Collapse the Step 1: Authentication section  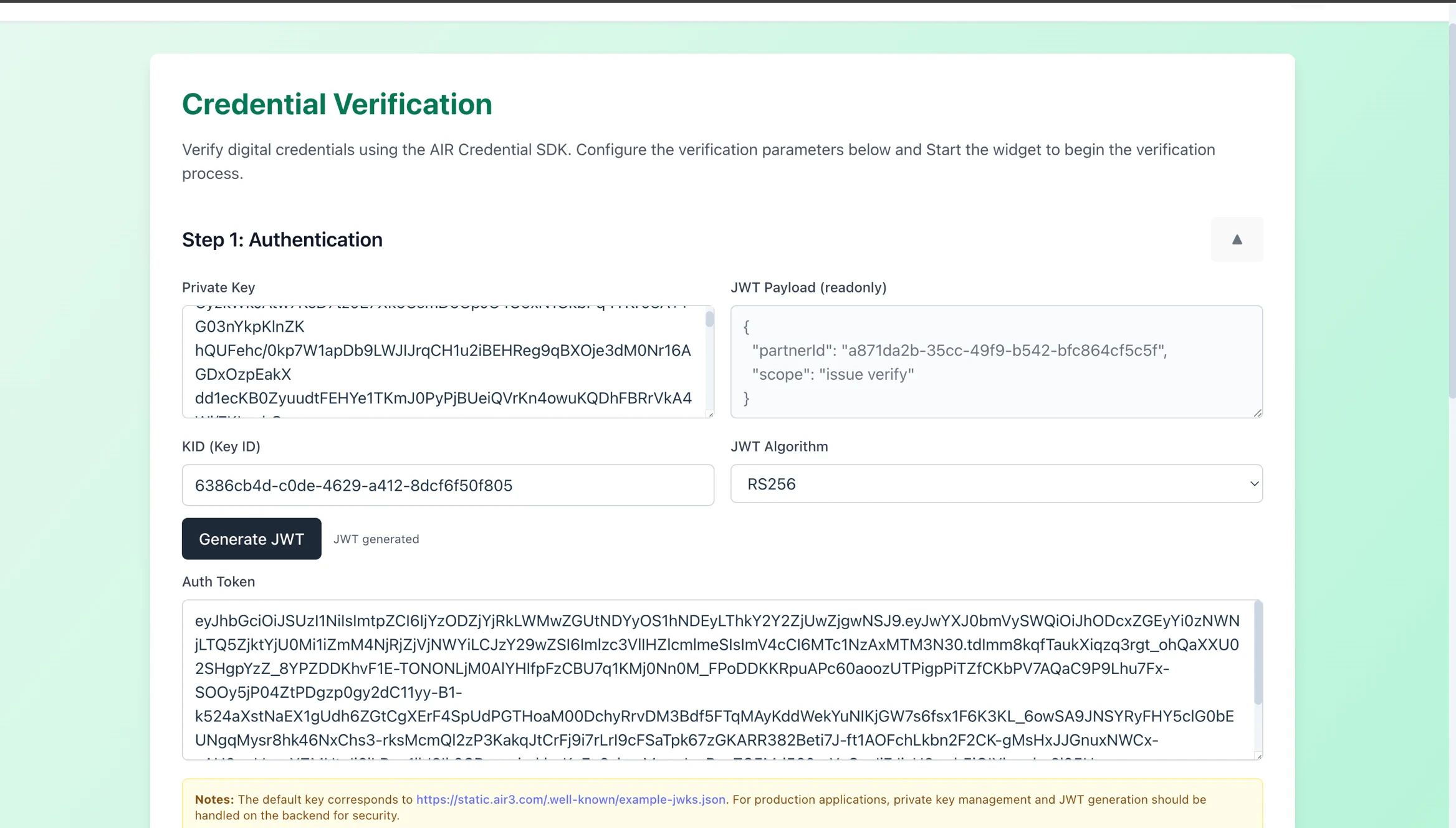click(1237, 239)
